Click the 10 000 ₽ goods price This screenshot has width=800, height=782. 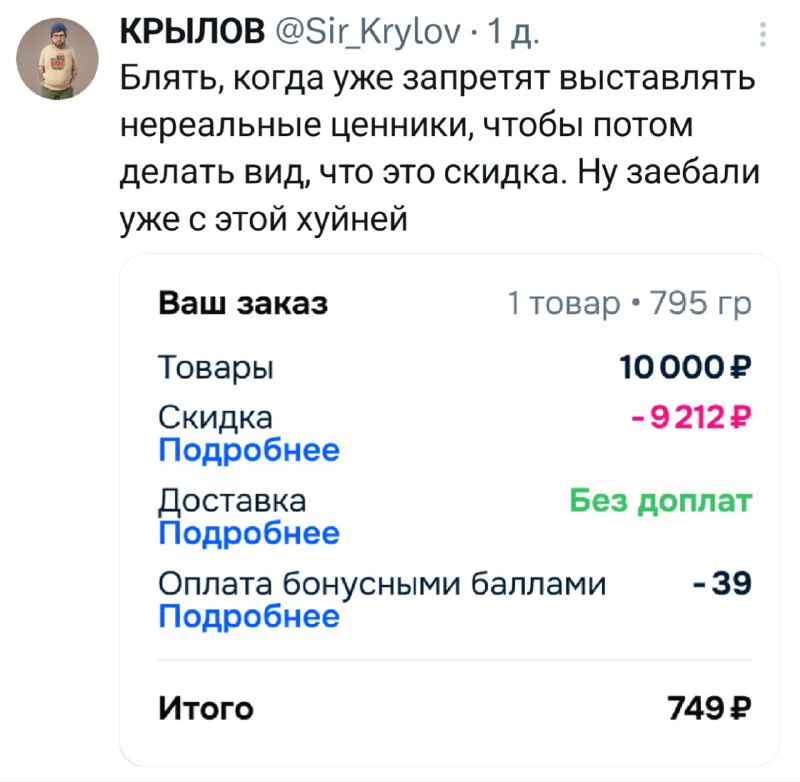pos(685,368)
